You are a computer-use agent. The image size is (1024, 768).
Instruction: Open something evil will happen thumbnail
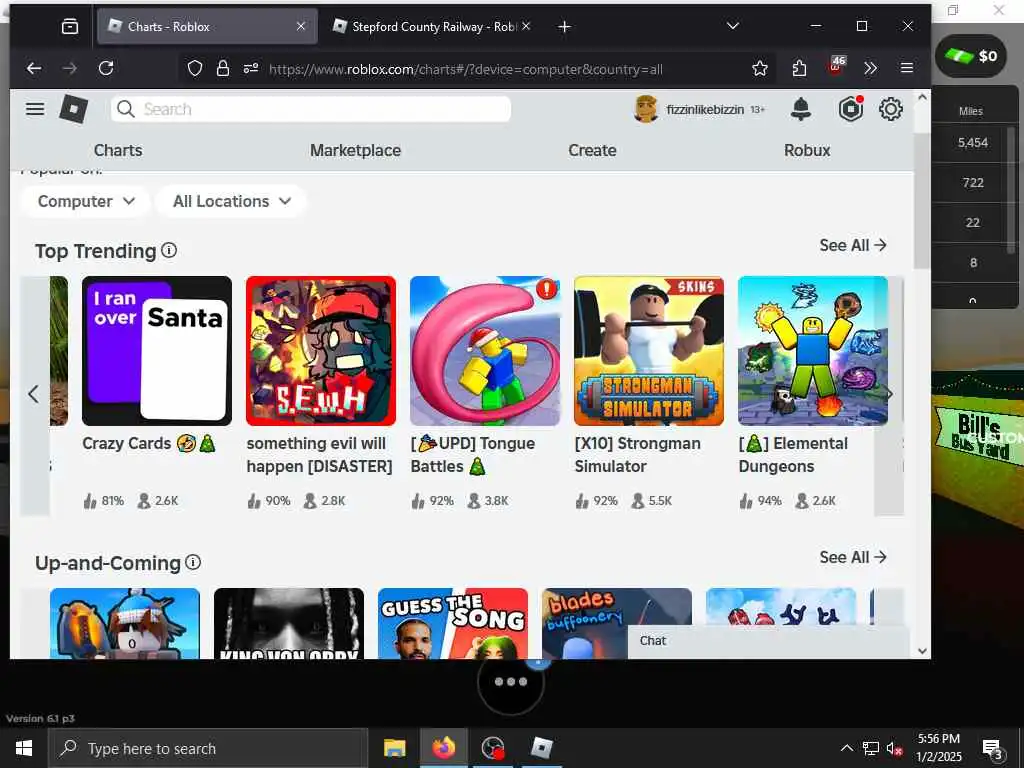(x=321, y=351)
